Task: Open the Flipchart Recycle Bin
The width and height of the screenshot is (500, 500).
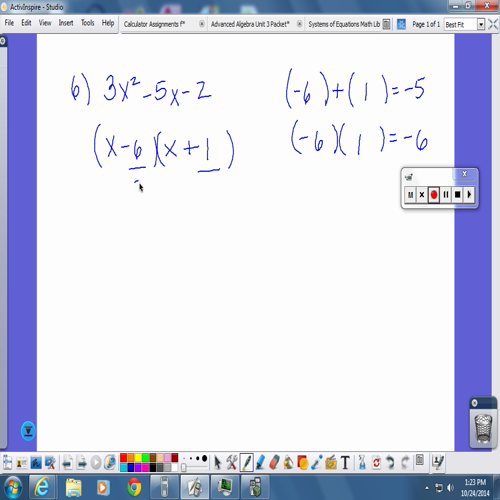Action: (x=483, y=429)
